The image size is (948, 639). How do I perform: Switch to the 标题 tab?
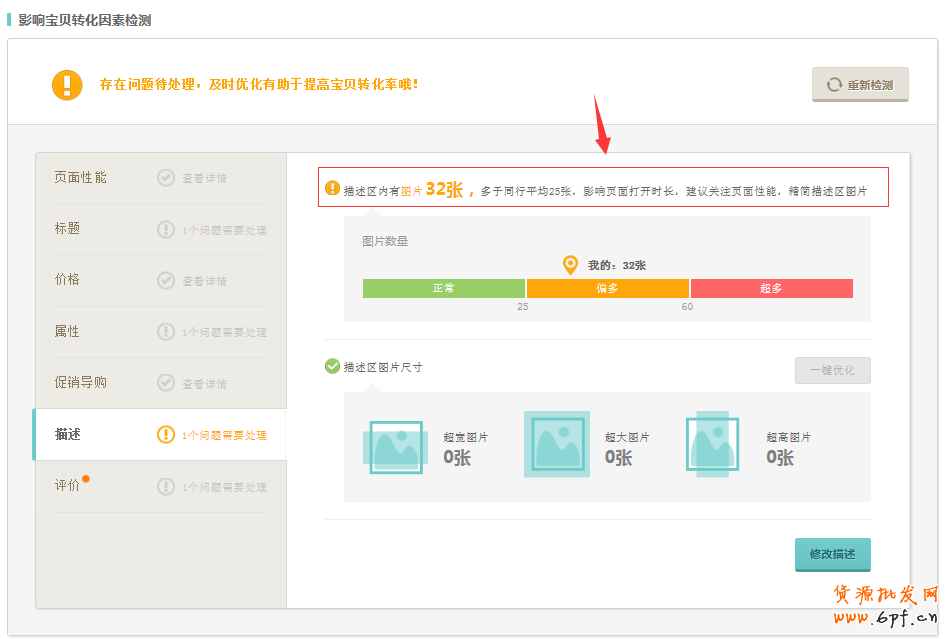click(x=68, y=229)
